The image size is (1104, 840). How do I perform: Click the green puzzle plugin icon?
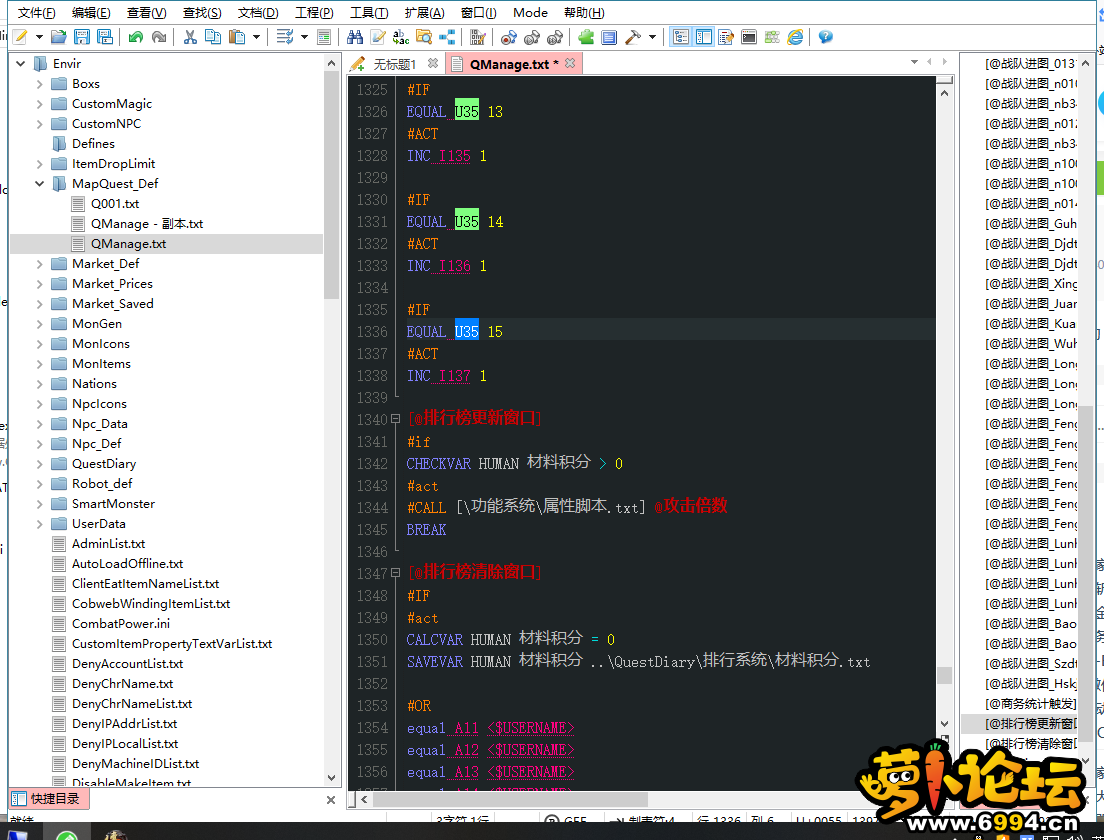click(x=586, y=37)
